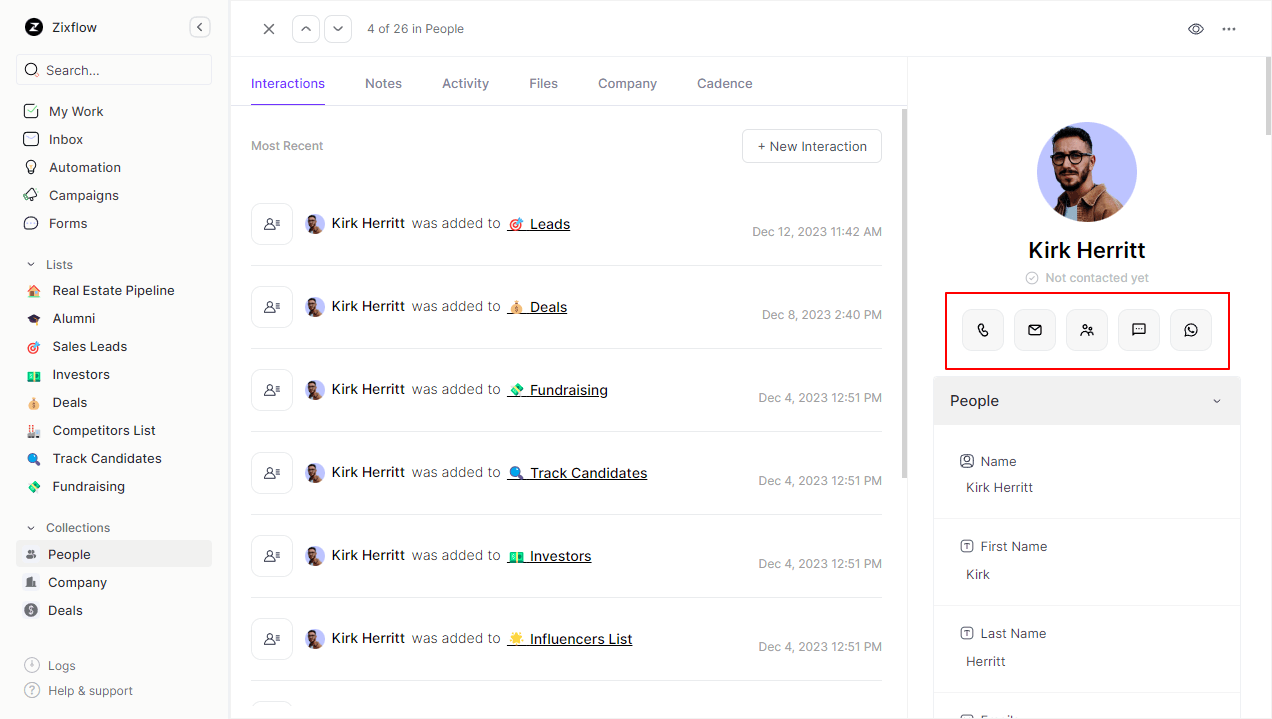The height and width of the screenshot is (719, 1272).
Task: Click the contacts icon in the action row
Action: click(x=1086, y=329)
